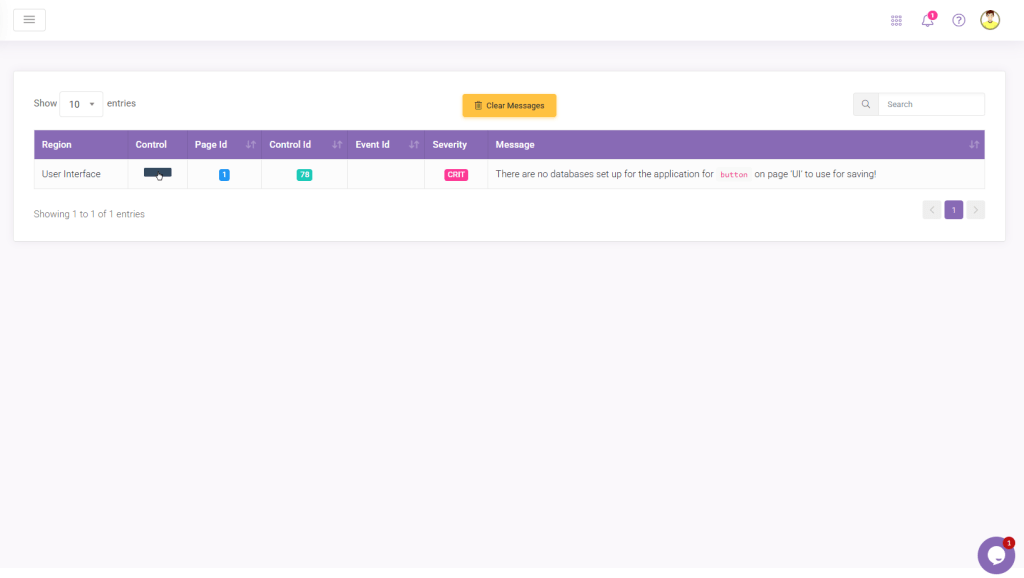Open the hamburger sidebar menu
The width and height of the screenshot is (1024, 578).
[29, 20]
